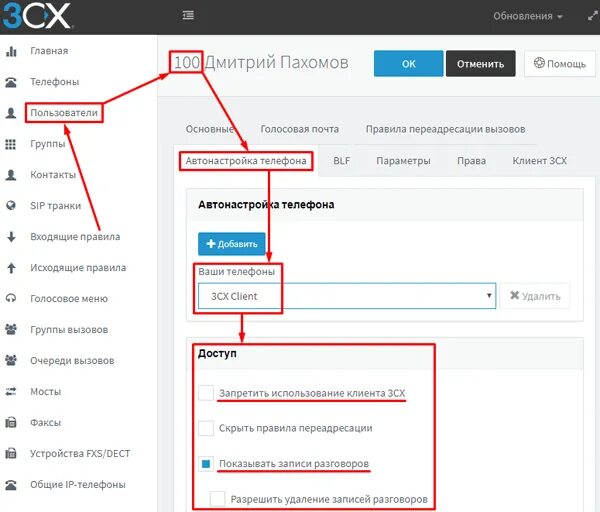Image resolution: width=600 pixels, height=512 pixels.
Task: Click the Главная dashboard chart icon
Action: point(11,51)
